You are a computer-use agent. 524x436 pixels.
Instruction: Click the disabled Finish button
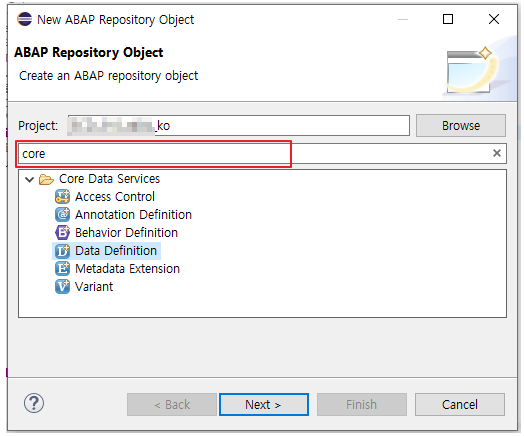coord(362,405)
